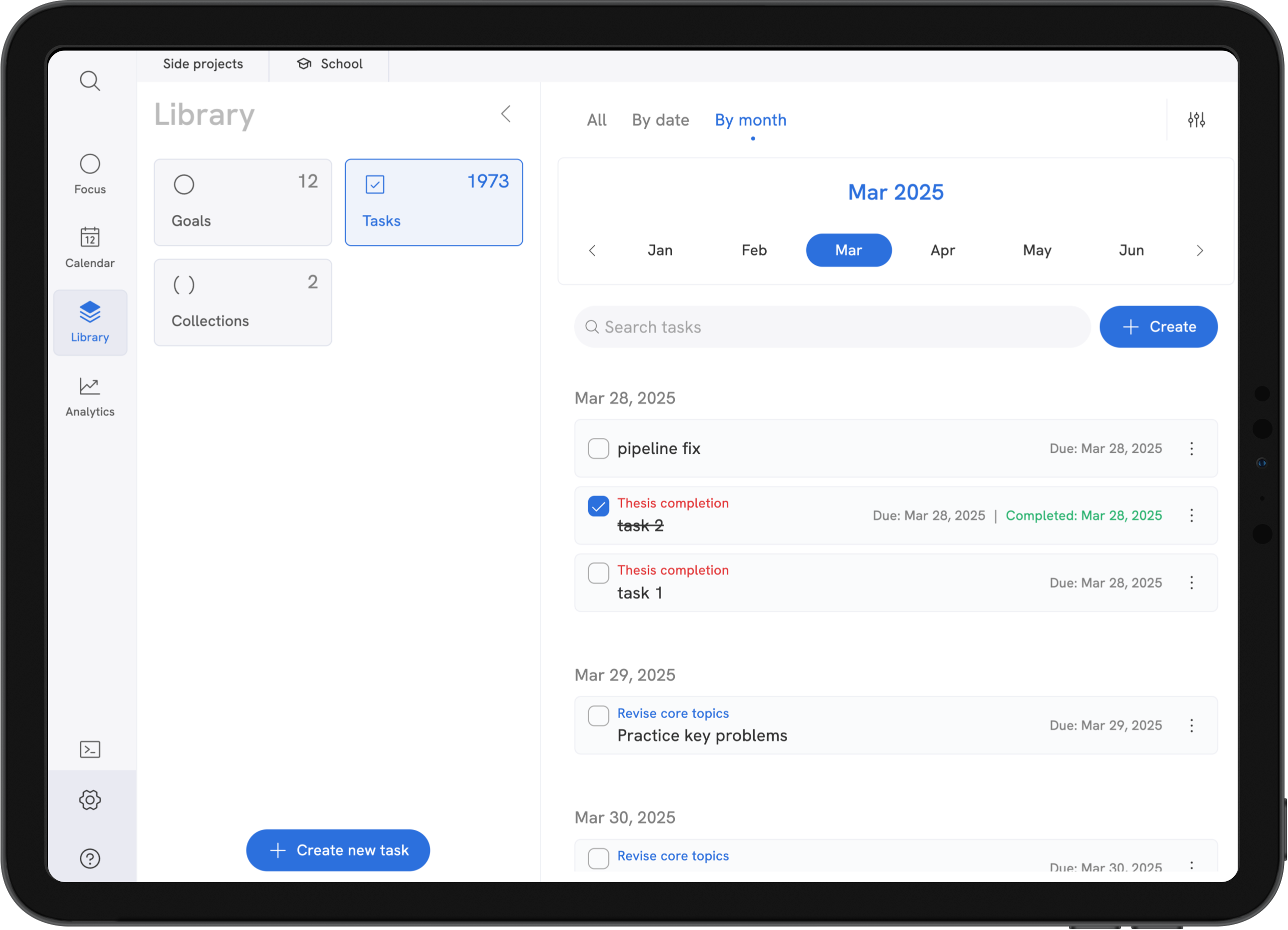Select Apr in the month picker
This screenshot has width=1288, height=930.
(x=943, y=250)
